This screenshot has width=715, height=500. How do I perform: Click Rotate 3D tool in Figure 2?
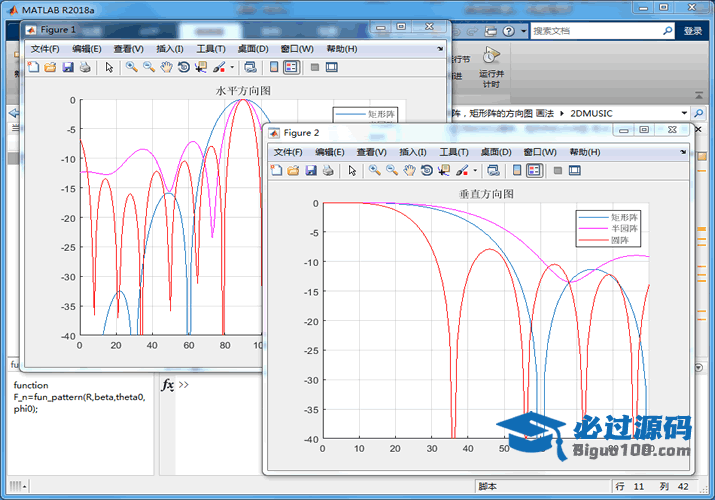coord(426,171)
